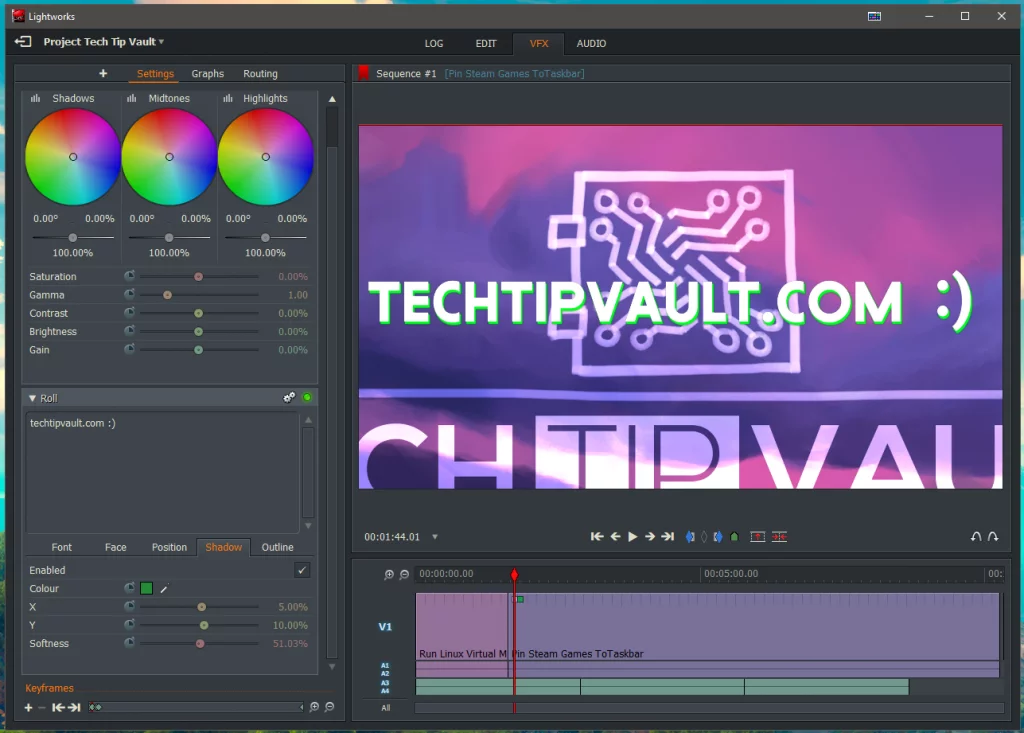
Task: Click the Gamma slider handle
Action: pyautogui.click(x=167, y=295)
